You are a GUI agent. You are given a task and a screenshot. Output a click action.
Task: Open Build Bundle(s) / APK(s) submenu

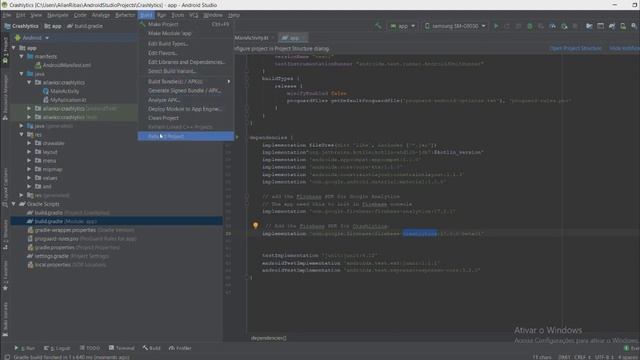186,81
